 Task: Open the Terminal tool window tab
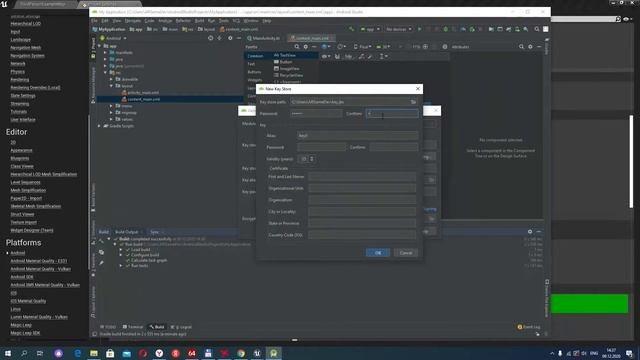click(133, 327)
